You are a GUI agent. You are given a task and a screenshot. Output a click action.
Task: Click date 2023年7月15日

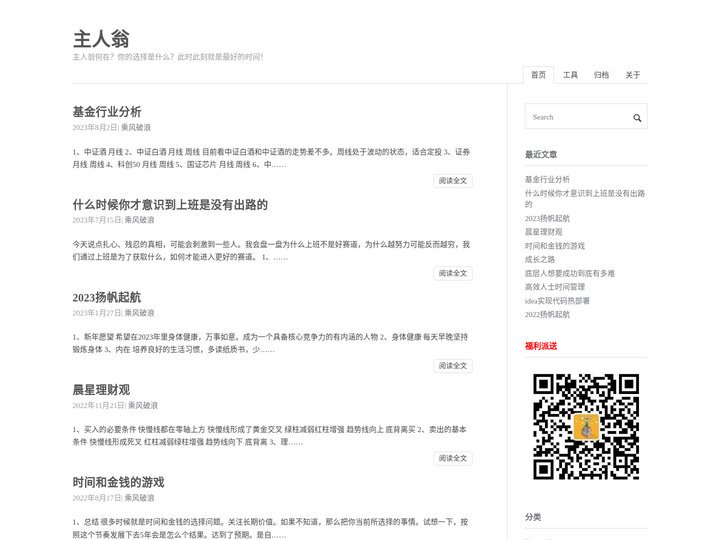point(97,220)
